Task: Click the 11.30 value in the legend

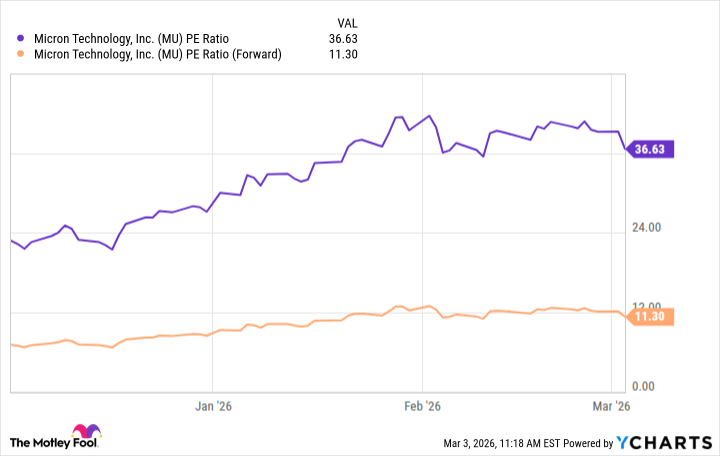Action: point(343,54)
